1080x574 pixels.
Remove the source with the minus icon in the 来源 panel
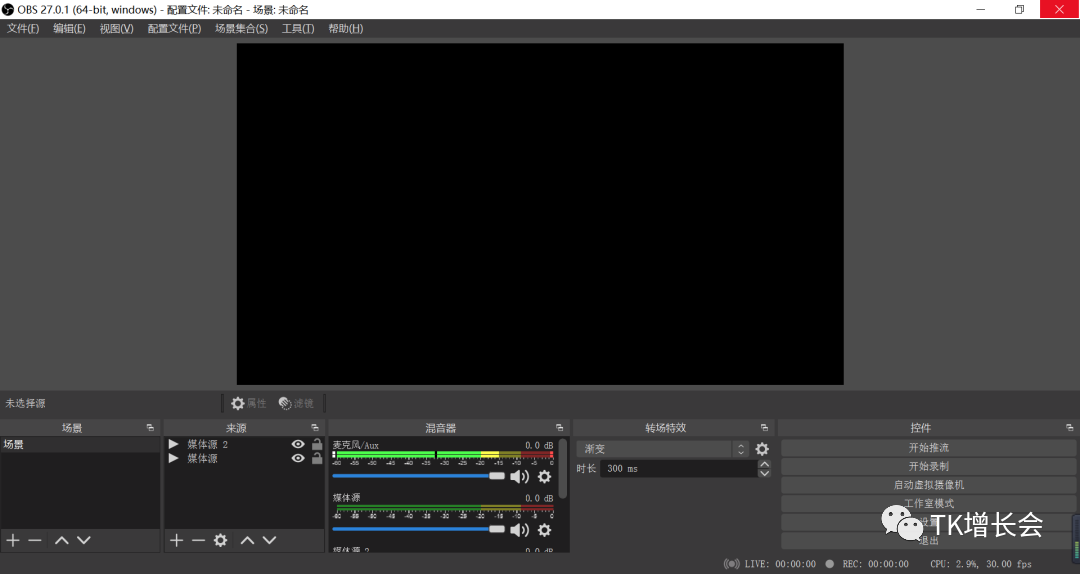pyautogui.click(x=198, y=540)
